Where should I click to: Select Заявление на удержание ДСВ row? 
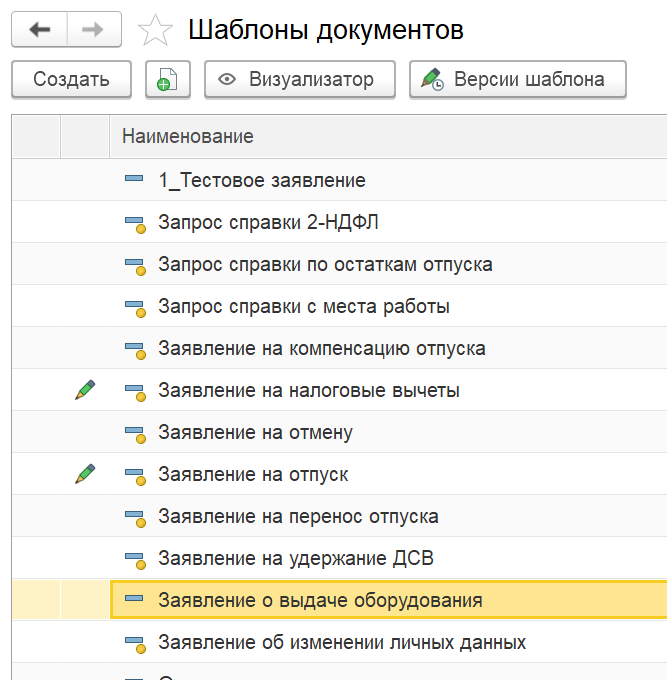pyautogui.click(x=296, y=559)
